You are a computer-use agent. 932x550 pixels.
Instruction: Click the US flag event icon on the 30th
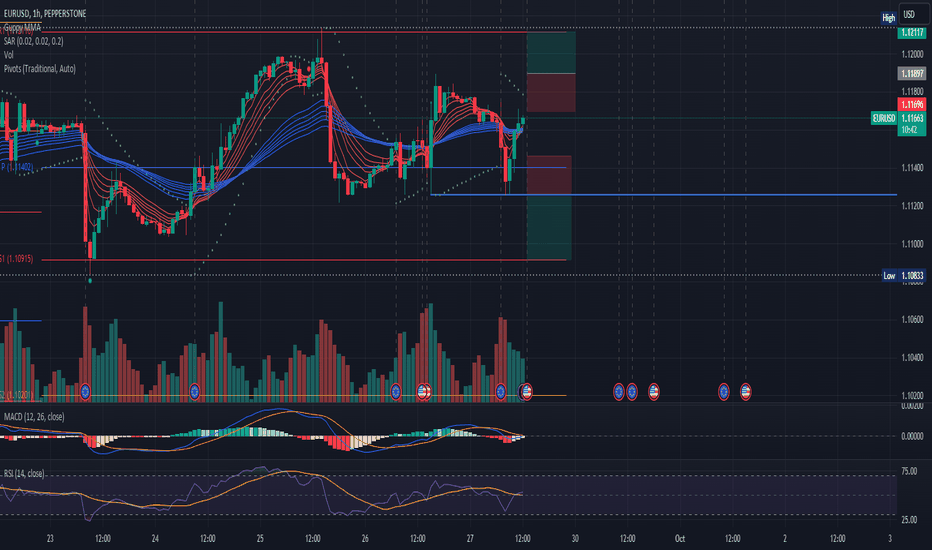pyautogui.click(x=653, y=391)
